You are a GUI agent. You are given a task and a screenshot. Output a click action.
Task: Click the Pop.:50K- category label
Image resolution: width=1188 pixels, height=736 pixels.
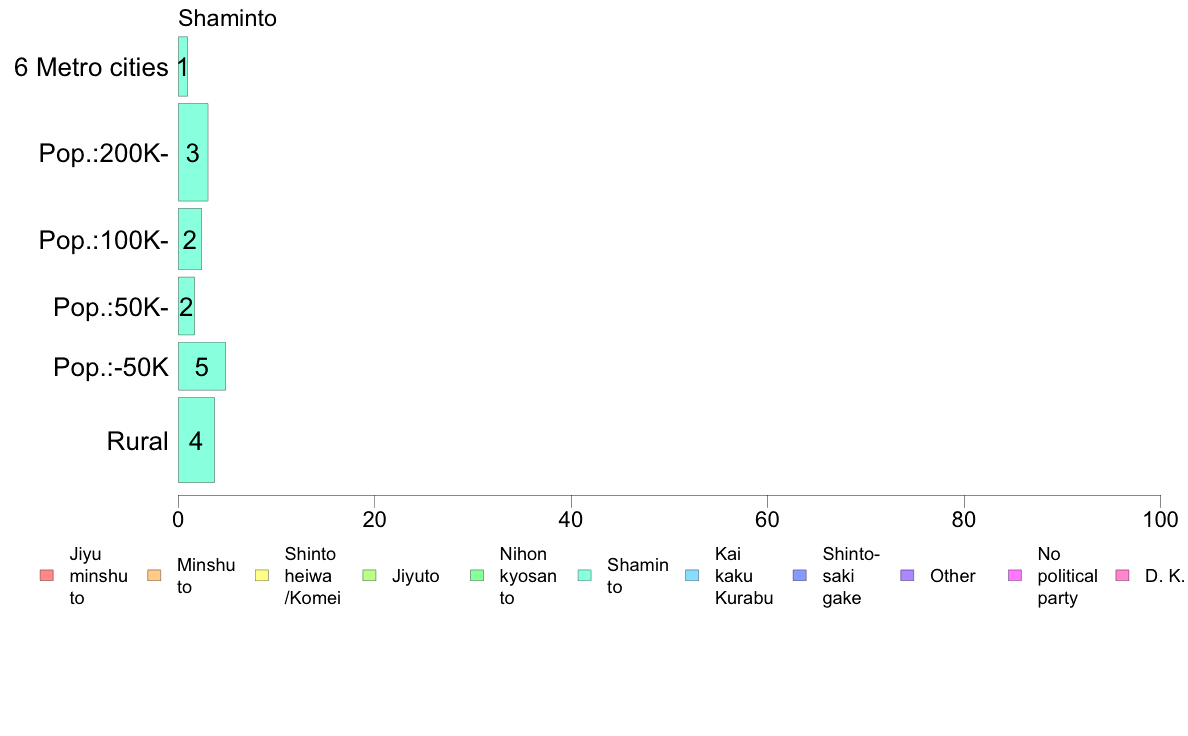pos(111,307)
